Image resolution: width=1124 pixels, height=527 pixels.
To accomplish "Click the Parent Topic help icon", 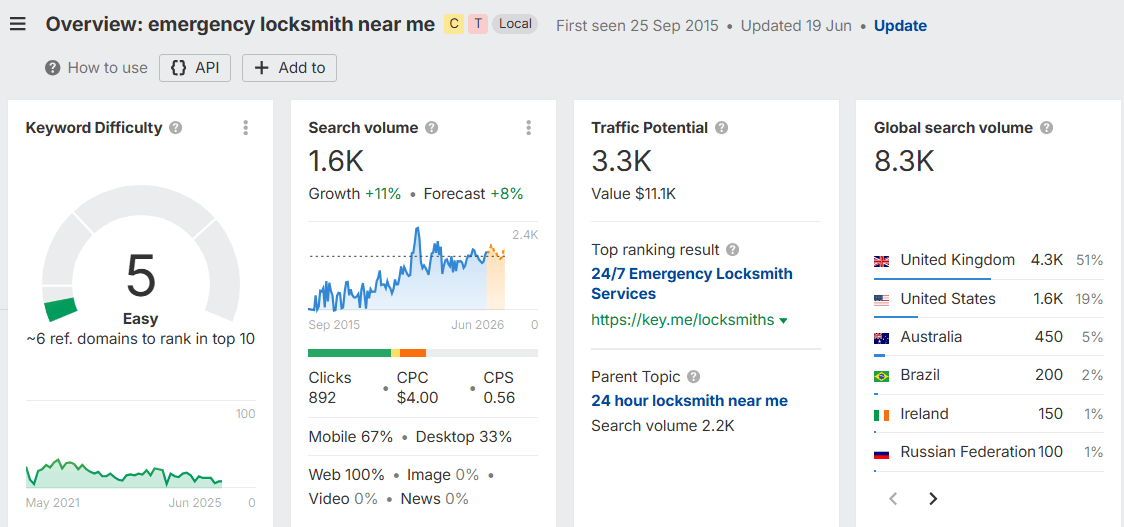I will 694,377.
